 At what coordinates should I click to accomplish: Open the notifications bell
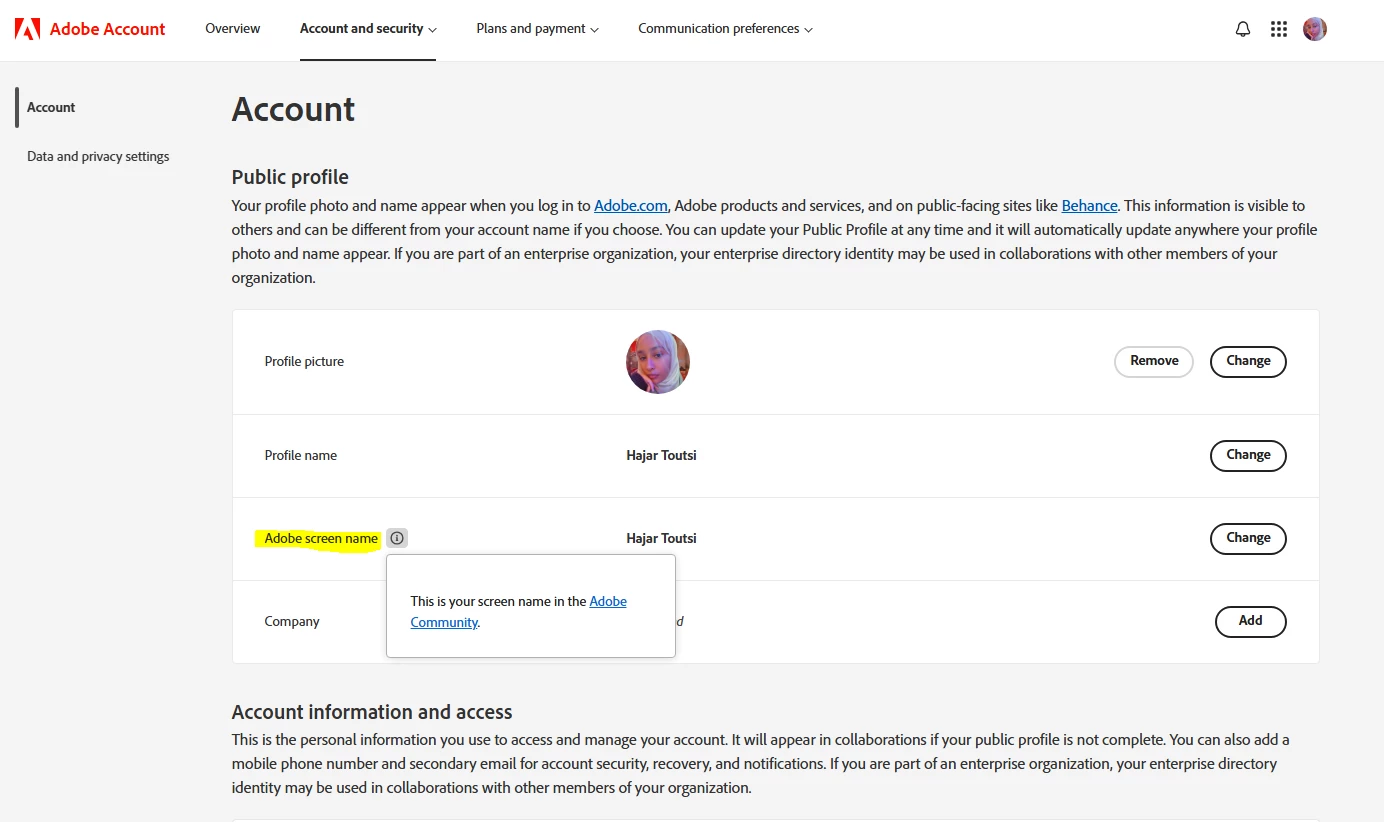[1243, 29]
